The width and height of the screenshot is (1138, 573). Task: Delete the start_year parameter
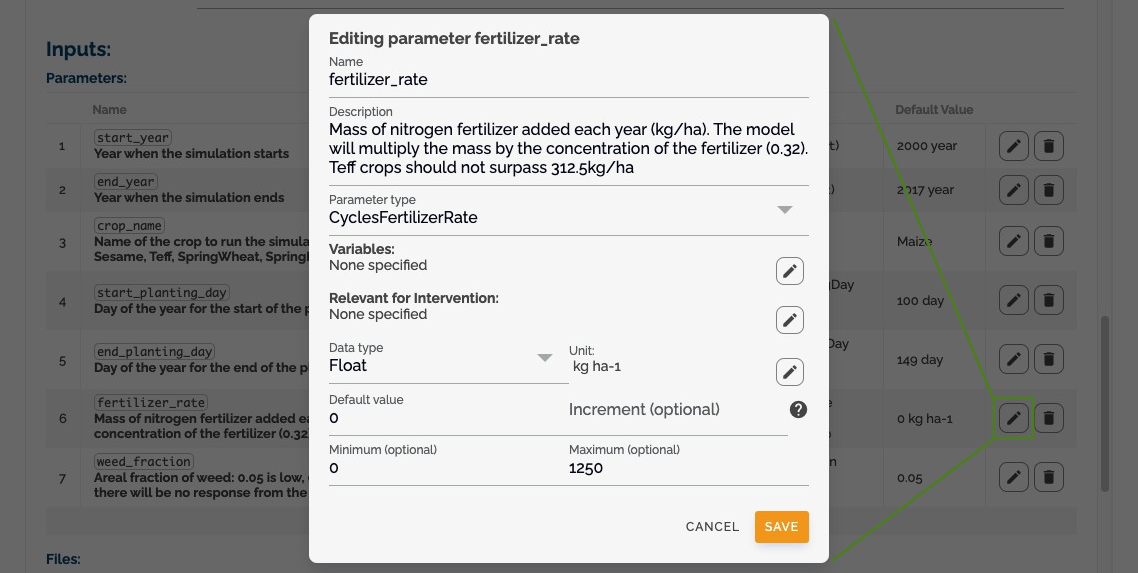click(1049, 146)
